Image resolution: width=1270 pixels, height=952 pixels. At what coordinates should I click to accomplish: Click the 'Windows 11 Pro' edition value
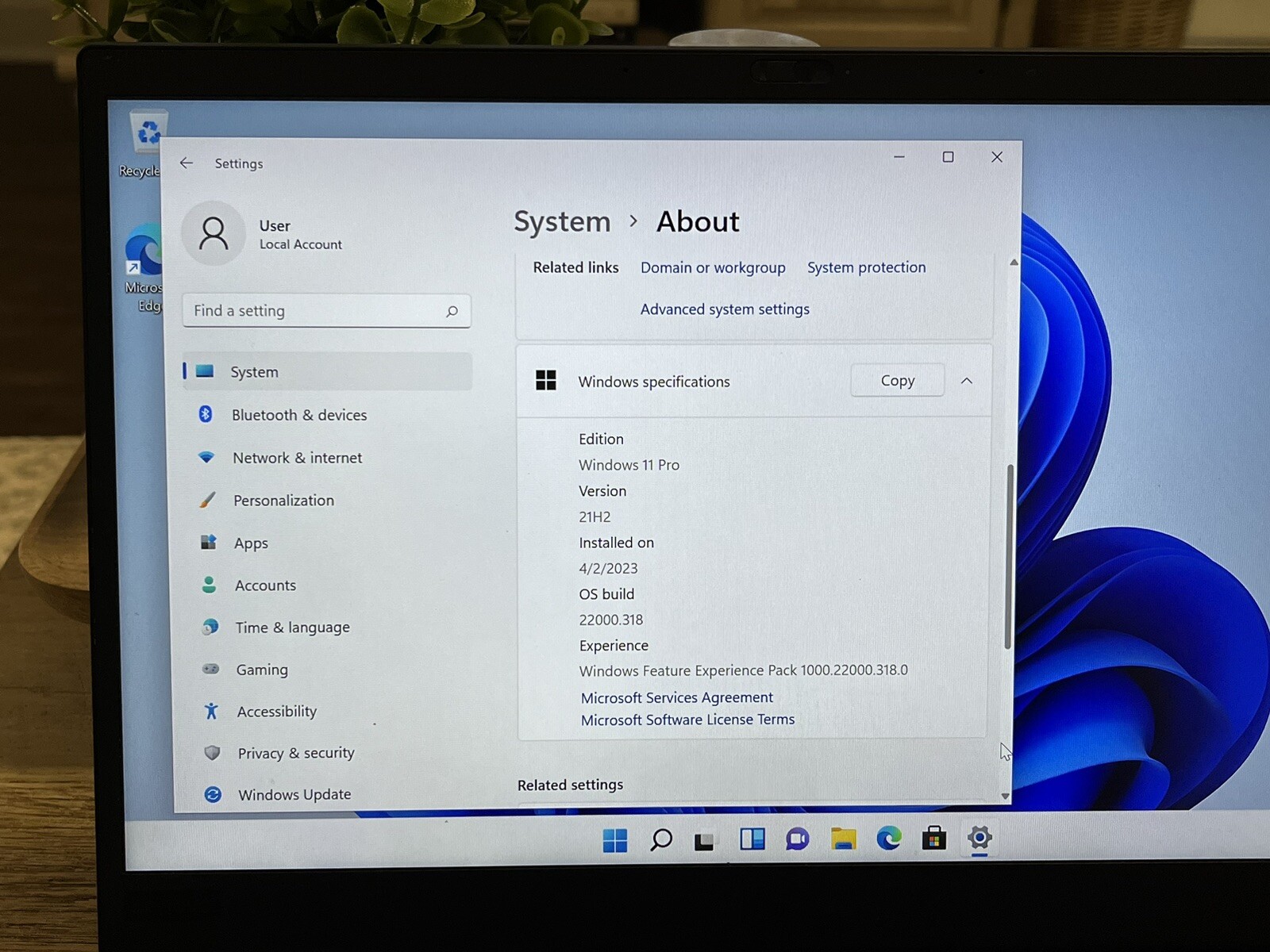click(x=629, y=465)
